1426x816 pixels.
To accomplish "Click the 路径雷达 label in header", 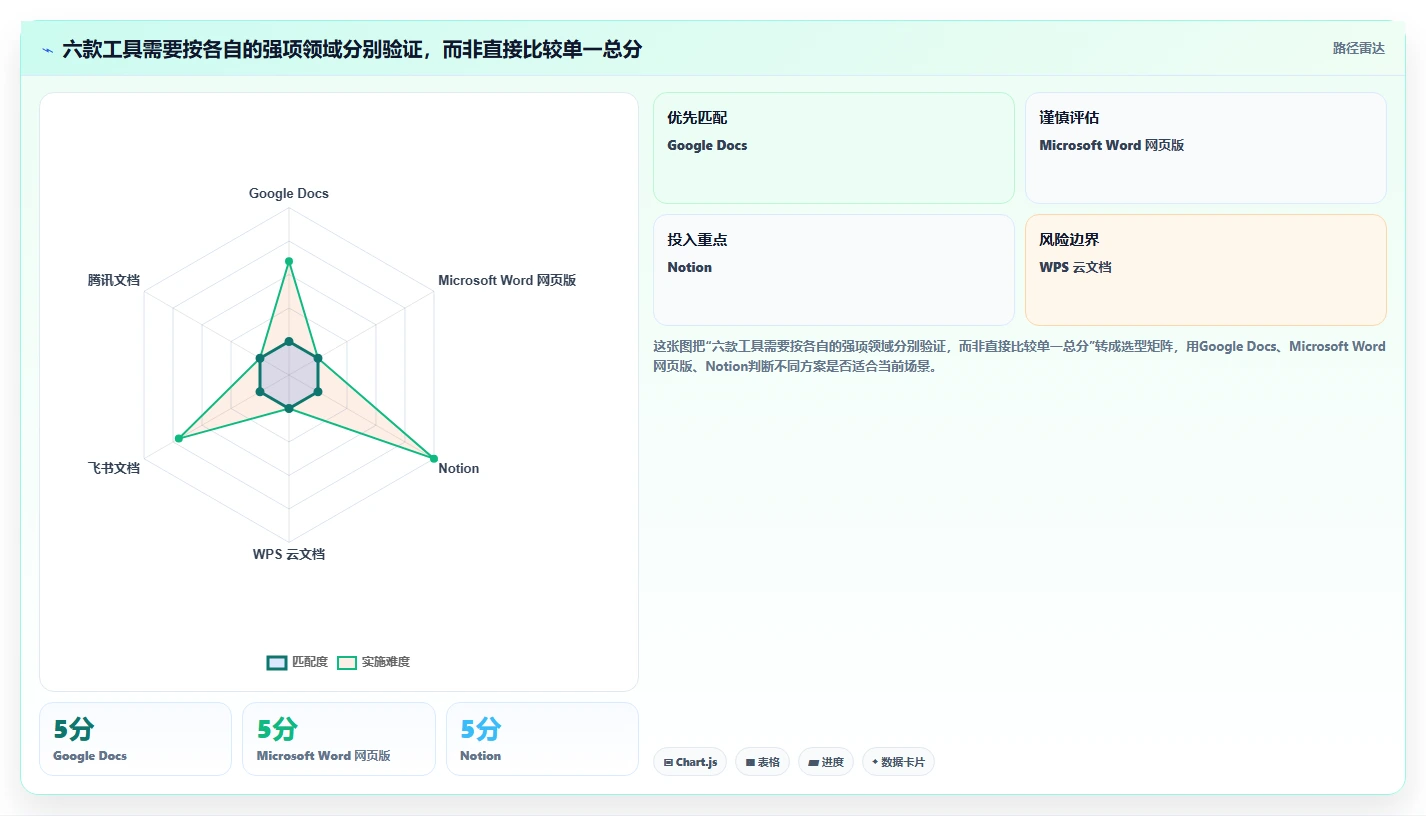I will [x=1358, y=48].
